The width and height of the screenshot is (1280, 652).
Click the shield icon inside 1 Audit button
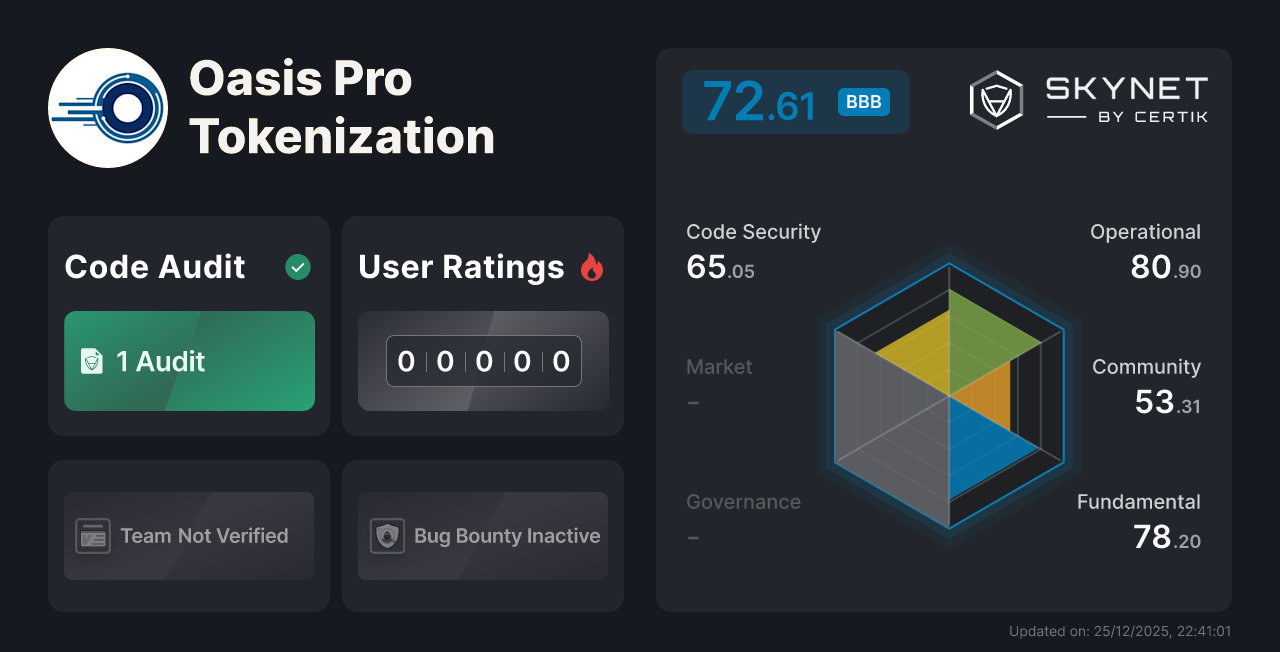(94, 361)
